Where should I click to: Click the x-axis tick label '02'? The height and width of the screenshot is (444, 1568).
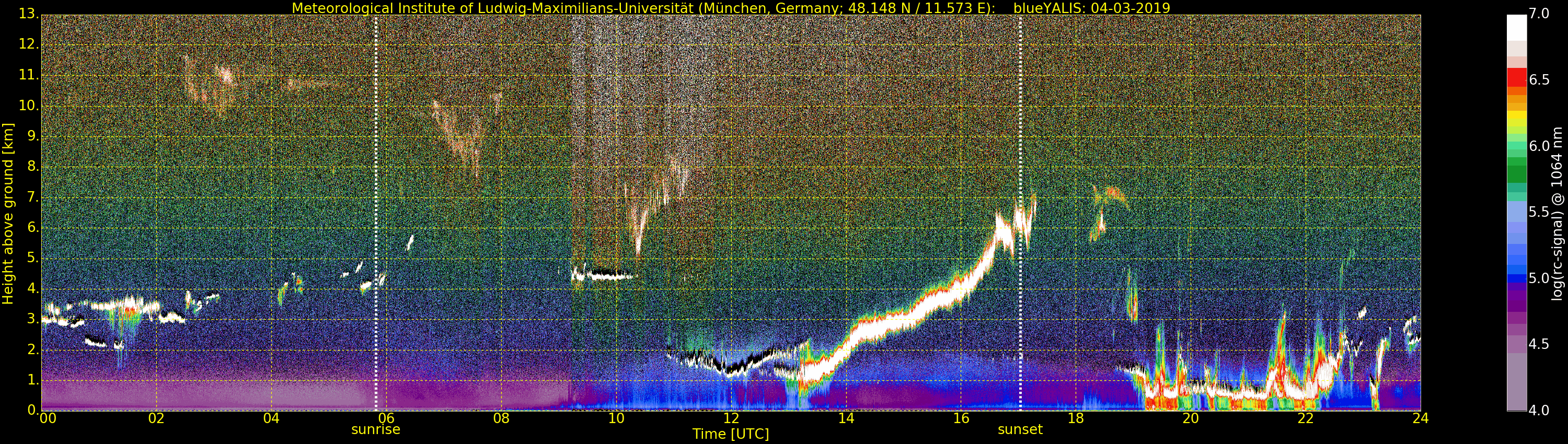coord(156,418)
